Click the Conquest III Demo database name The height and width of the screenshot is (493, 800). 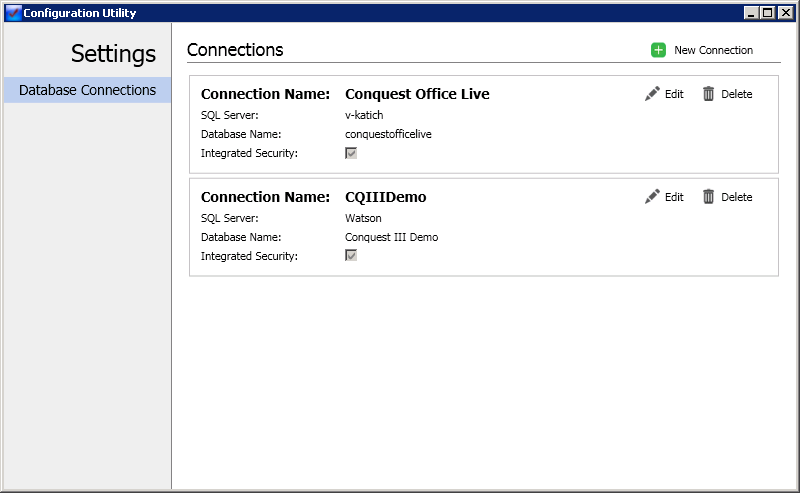[391, 237]
